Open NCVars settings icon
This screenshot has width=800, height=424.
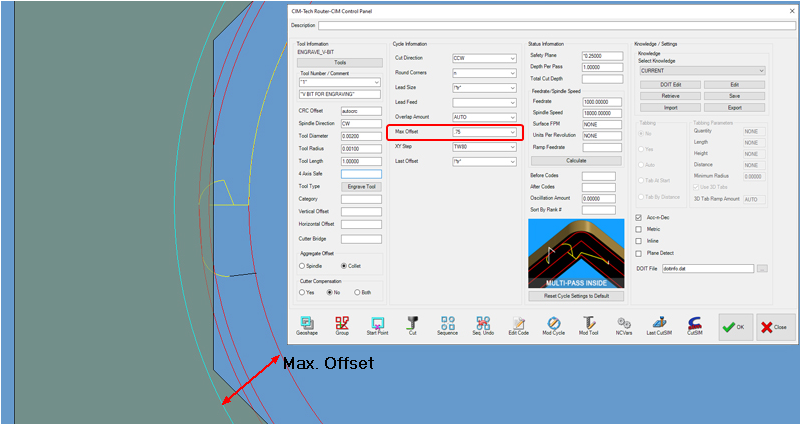pyautogui.click(x=624, y=324)
